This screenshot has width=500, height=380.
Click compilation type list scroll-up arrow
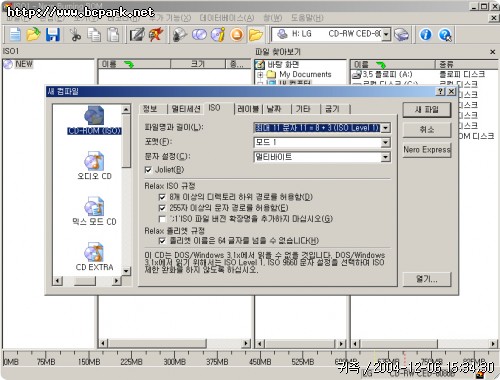tap(126, 109)
